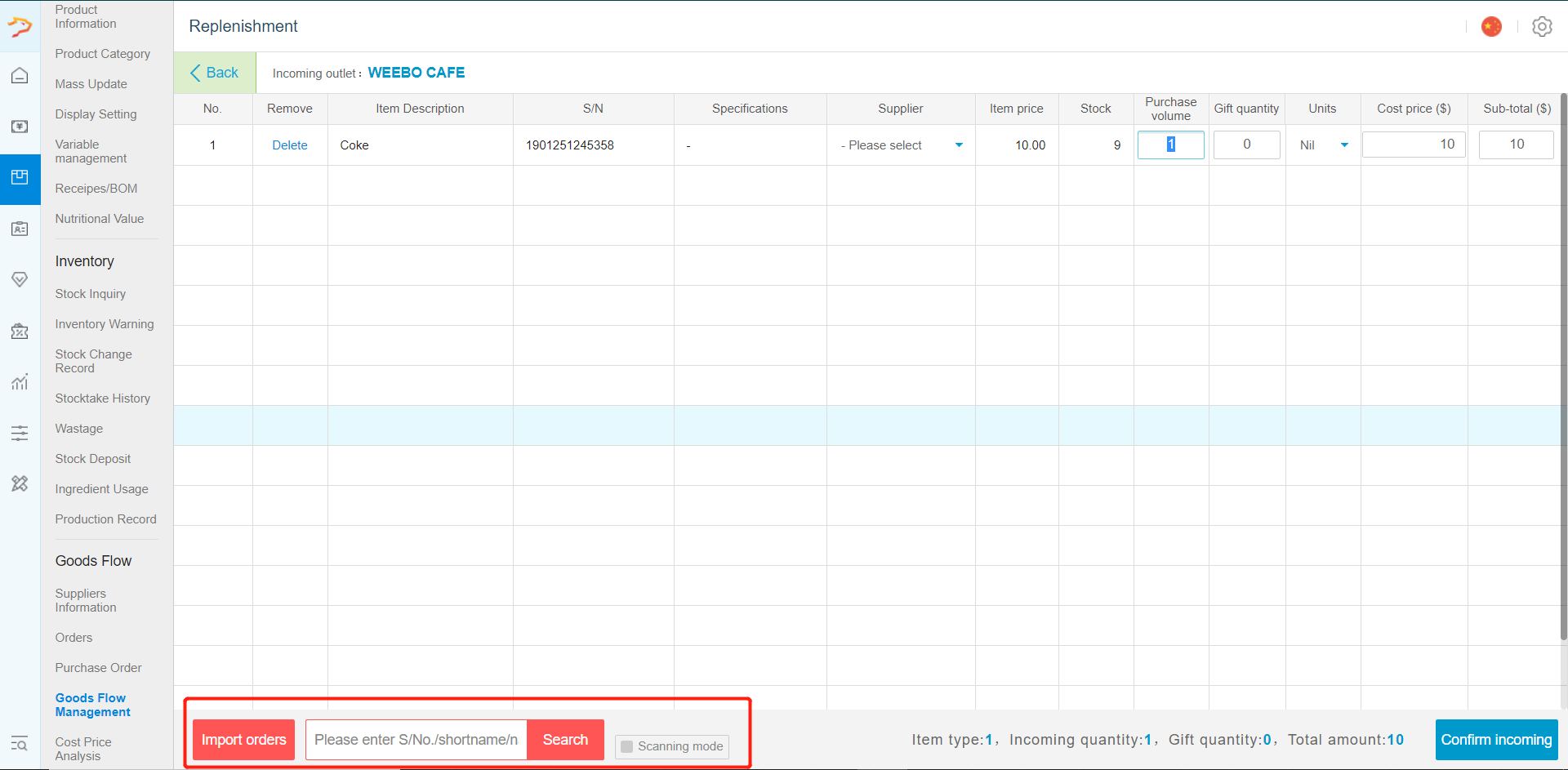1568x770 pixels.
Task: Open the tools design sidebar icon
Action: 20,483
